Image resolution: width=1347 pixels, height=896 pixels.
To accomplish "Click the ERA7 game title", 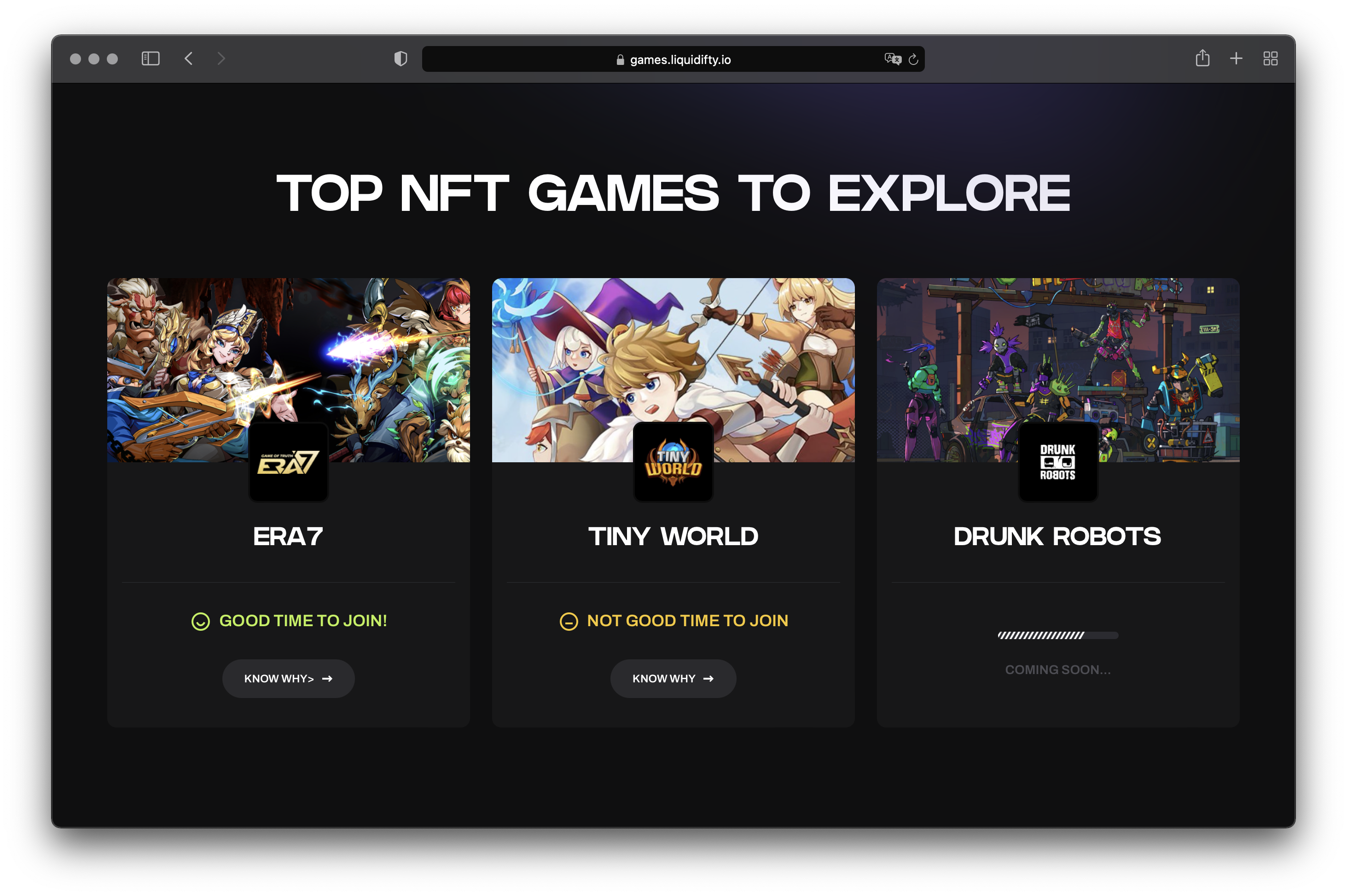I will point(289,536).
